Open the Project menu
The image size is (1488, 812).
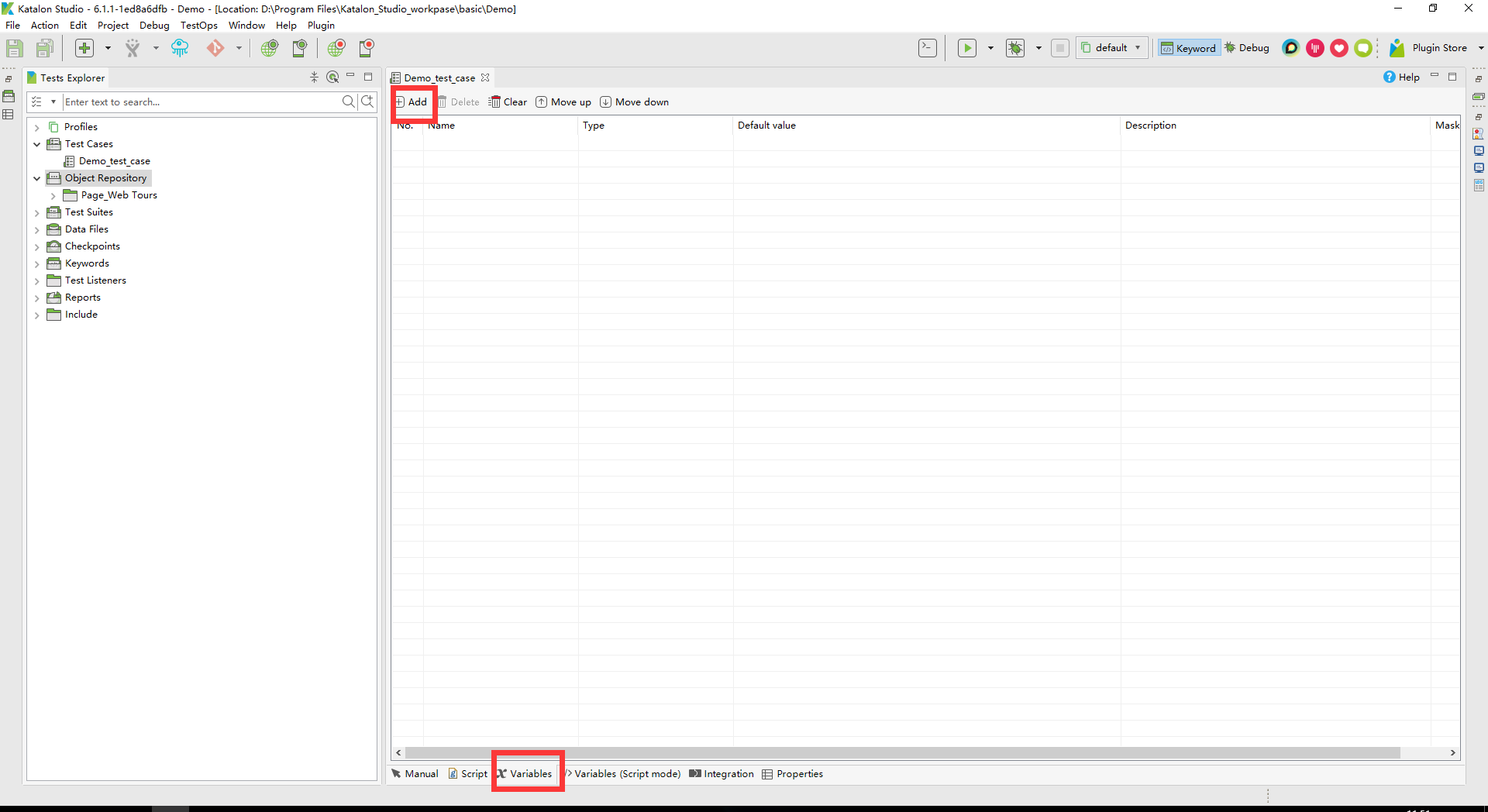click(113, 26)
